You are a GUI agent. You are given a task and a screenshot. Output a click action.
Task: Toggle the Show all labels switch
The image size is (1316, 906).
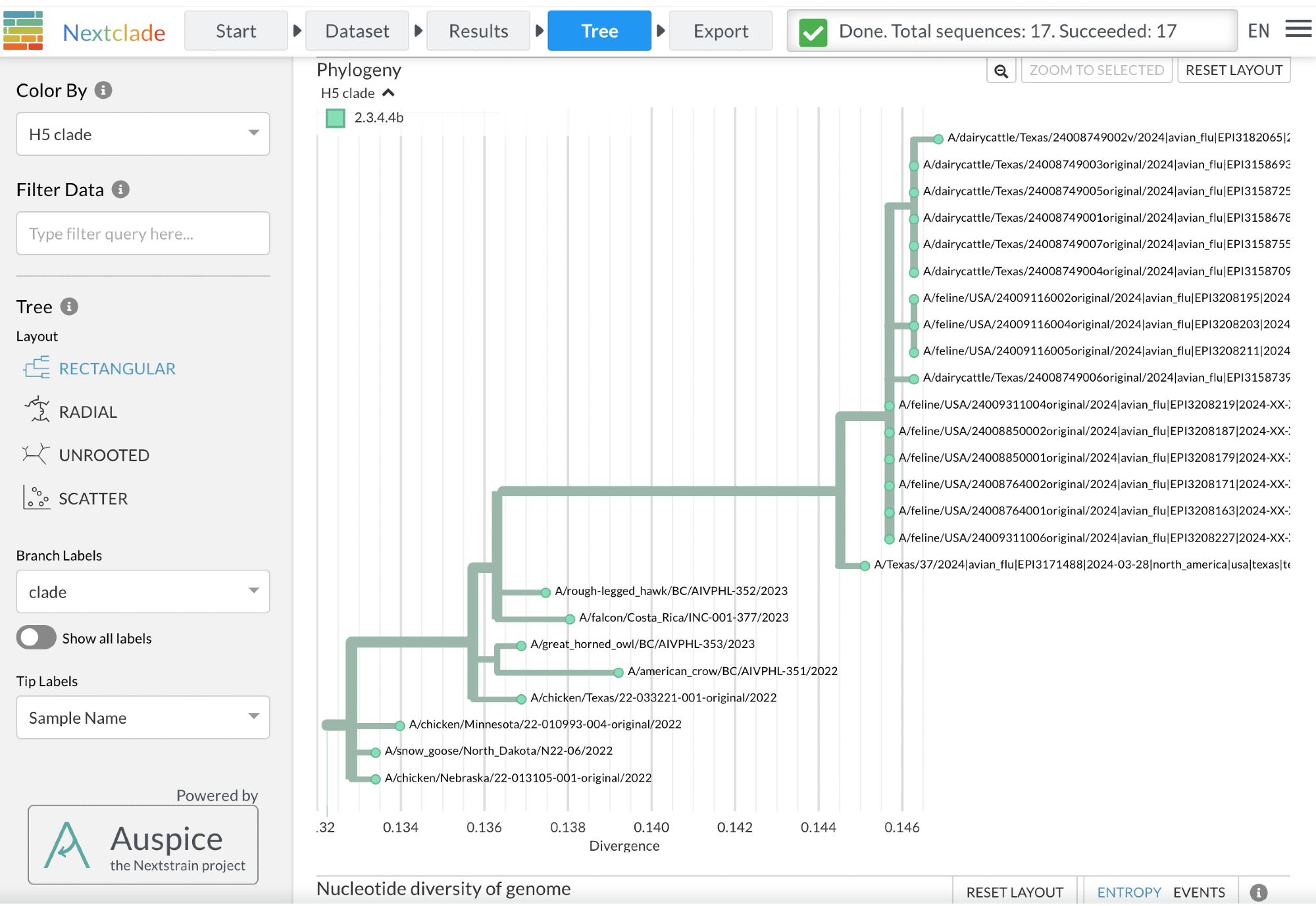click(x=37, y=638)
